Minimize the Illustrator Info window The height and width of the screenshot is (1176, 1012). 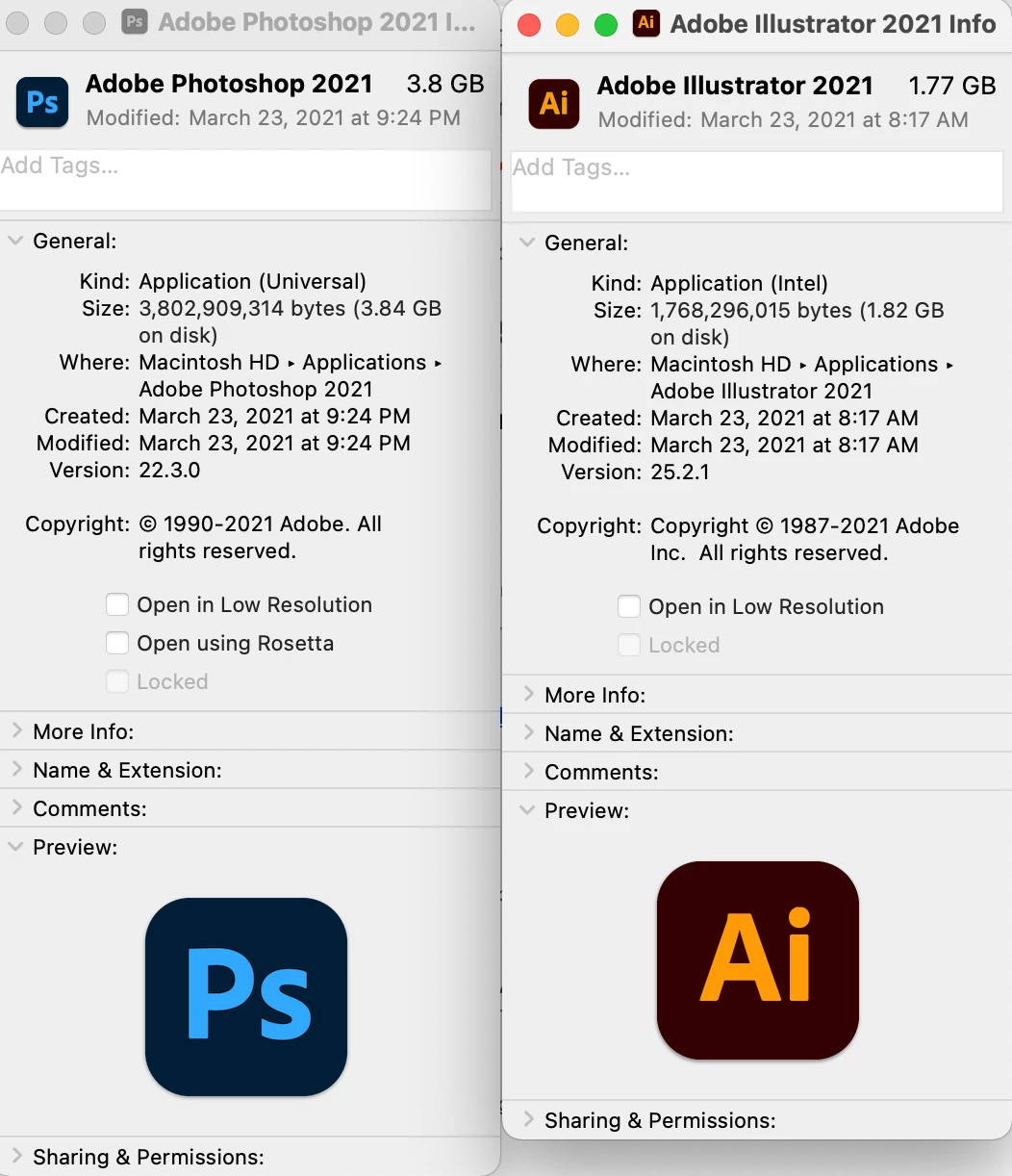[568, 24]
